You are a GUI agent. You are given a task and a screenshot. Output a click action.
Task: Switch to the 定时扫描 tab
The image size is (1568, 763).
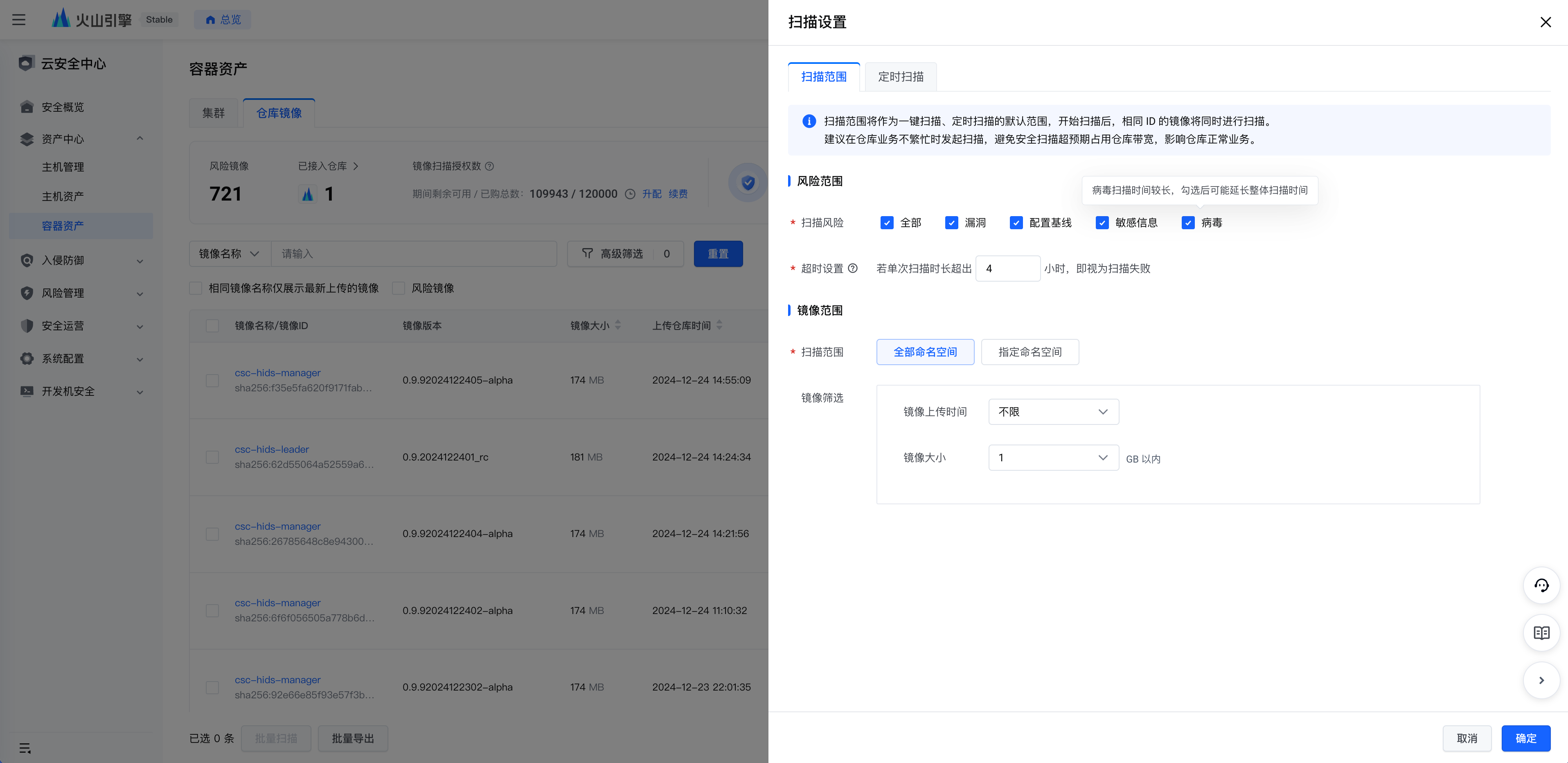[900, 77]
